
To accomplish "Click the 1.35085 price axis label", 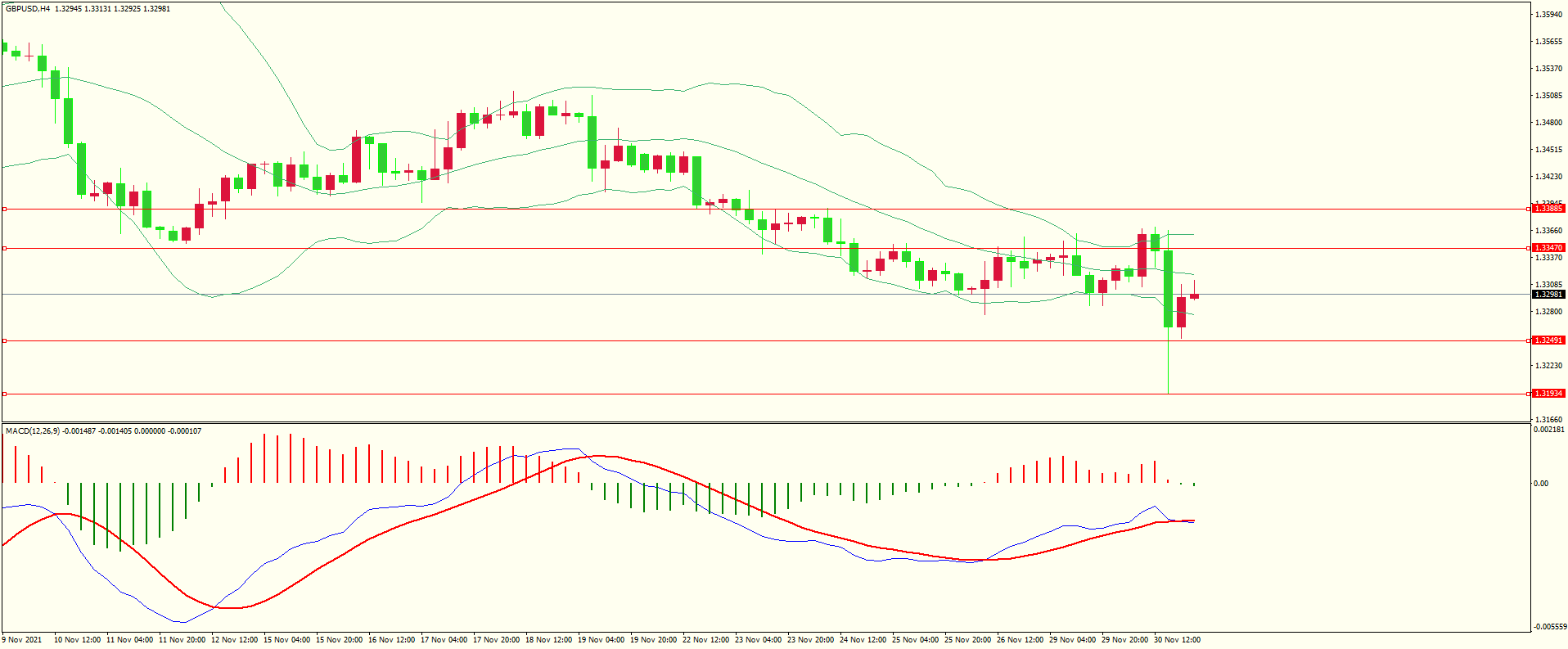I will pos(1549,96).
